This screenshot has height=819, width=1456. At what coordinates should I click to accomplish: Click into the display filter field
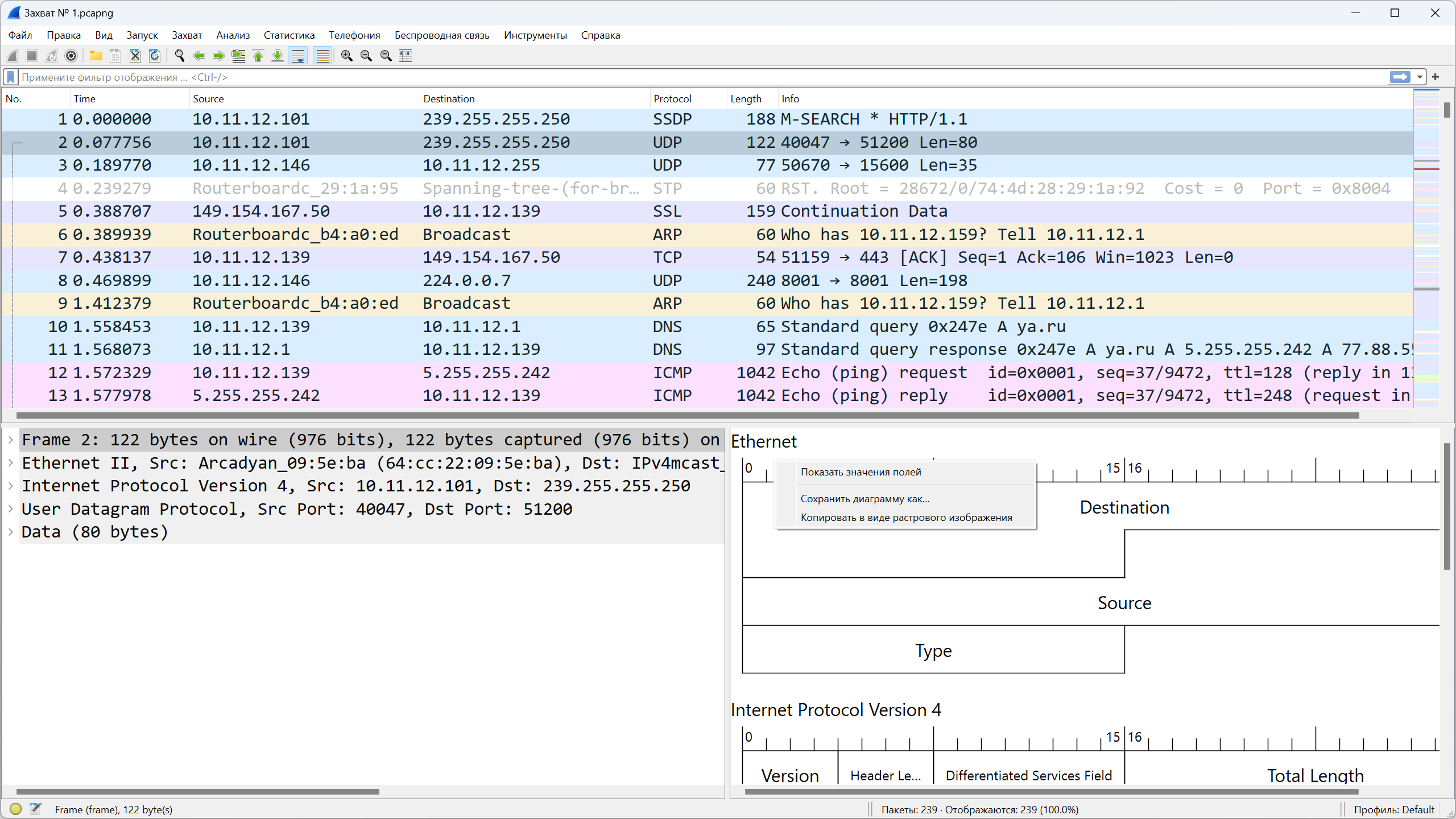(x=703, y=77)
